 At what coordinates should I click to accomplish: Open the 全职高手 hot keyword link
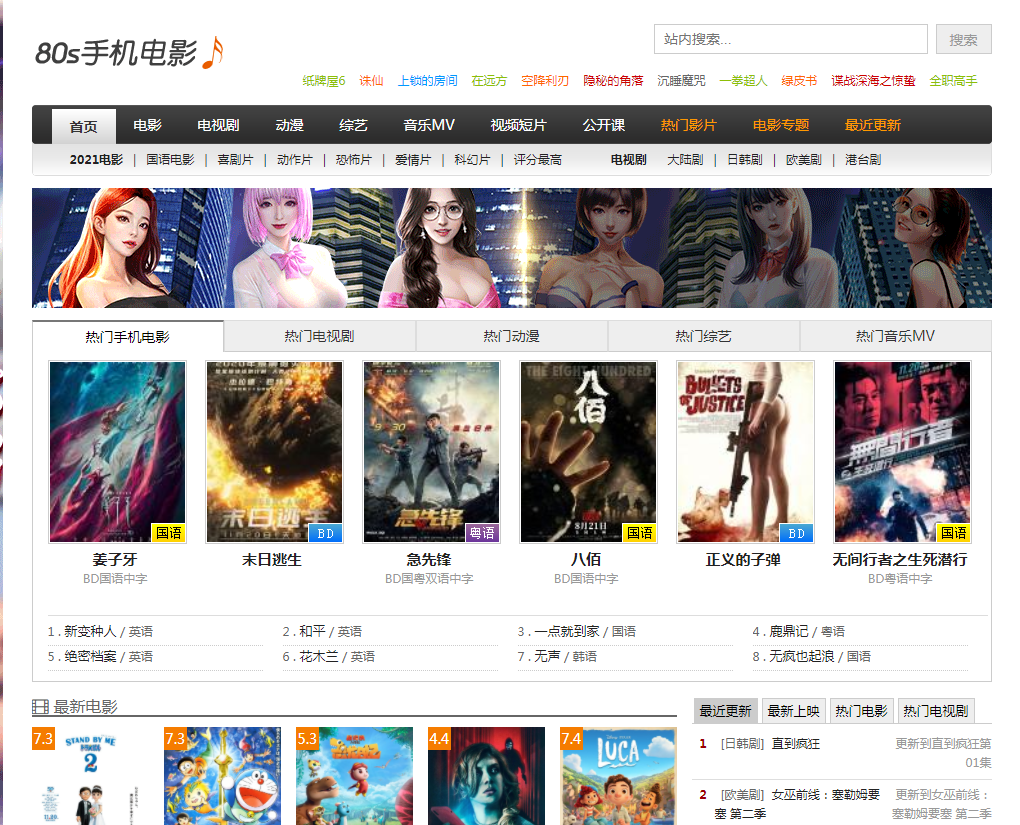(x=953, y=81)
